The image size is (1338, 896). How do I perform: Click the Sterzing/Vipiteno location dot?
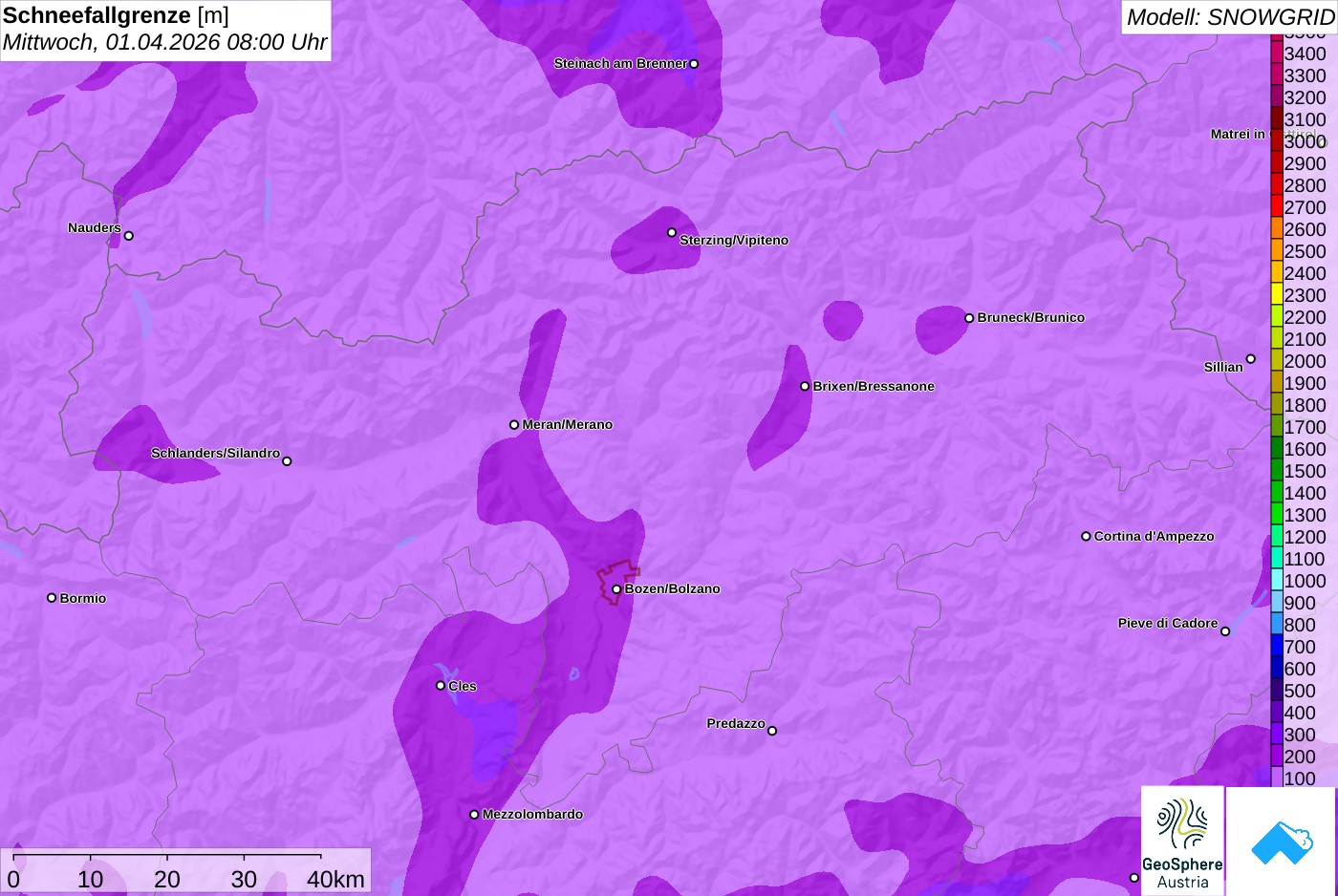click(x=672, y=232)
